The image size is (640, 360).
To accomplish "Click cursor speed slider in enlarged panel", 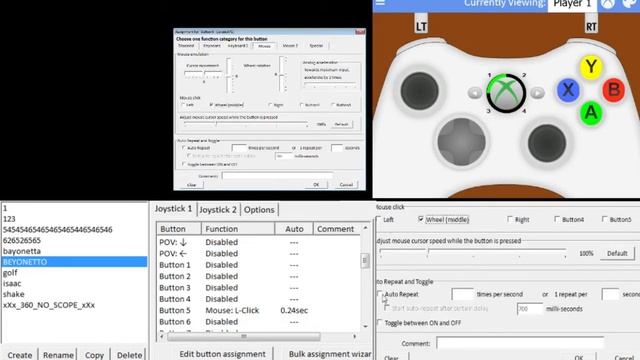I will 473,253.
